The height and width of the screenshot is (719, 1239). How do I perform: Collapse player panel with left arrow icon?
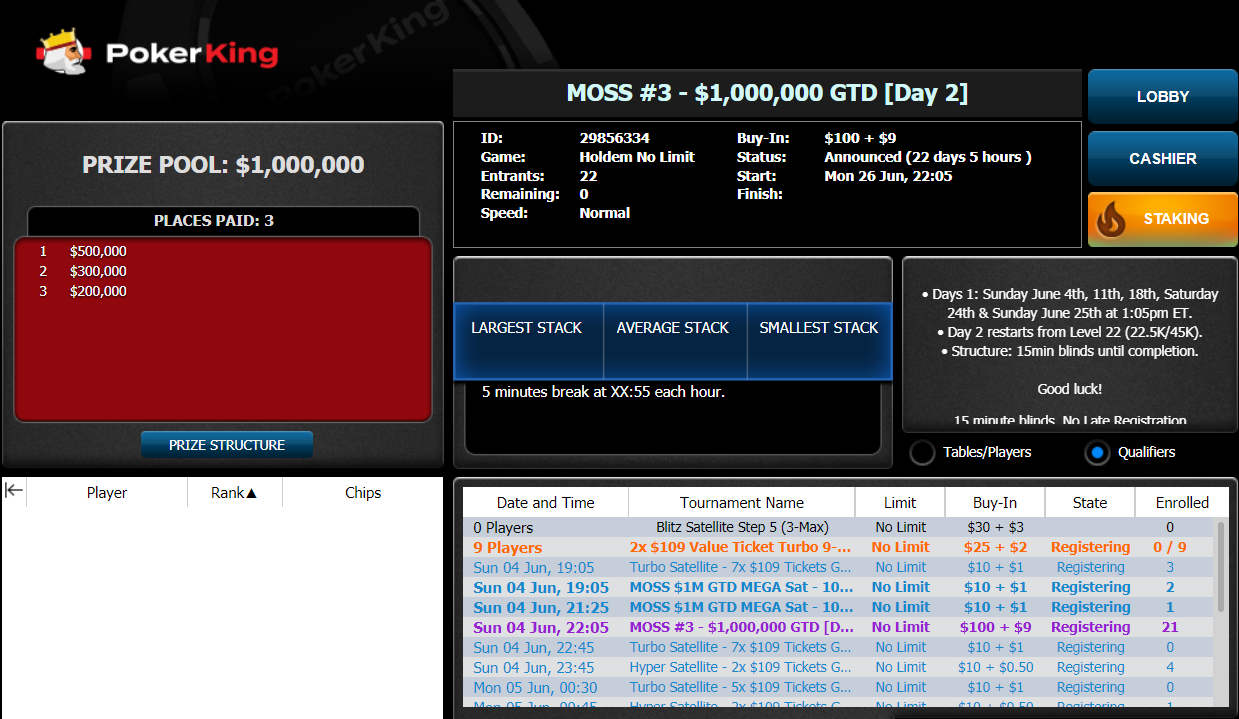14,490
